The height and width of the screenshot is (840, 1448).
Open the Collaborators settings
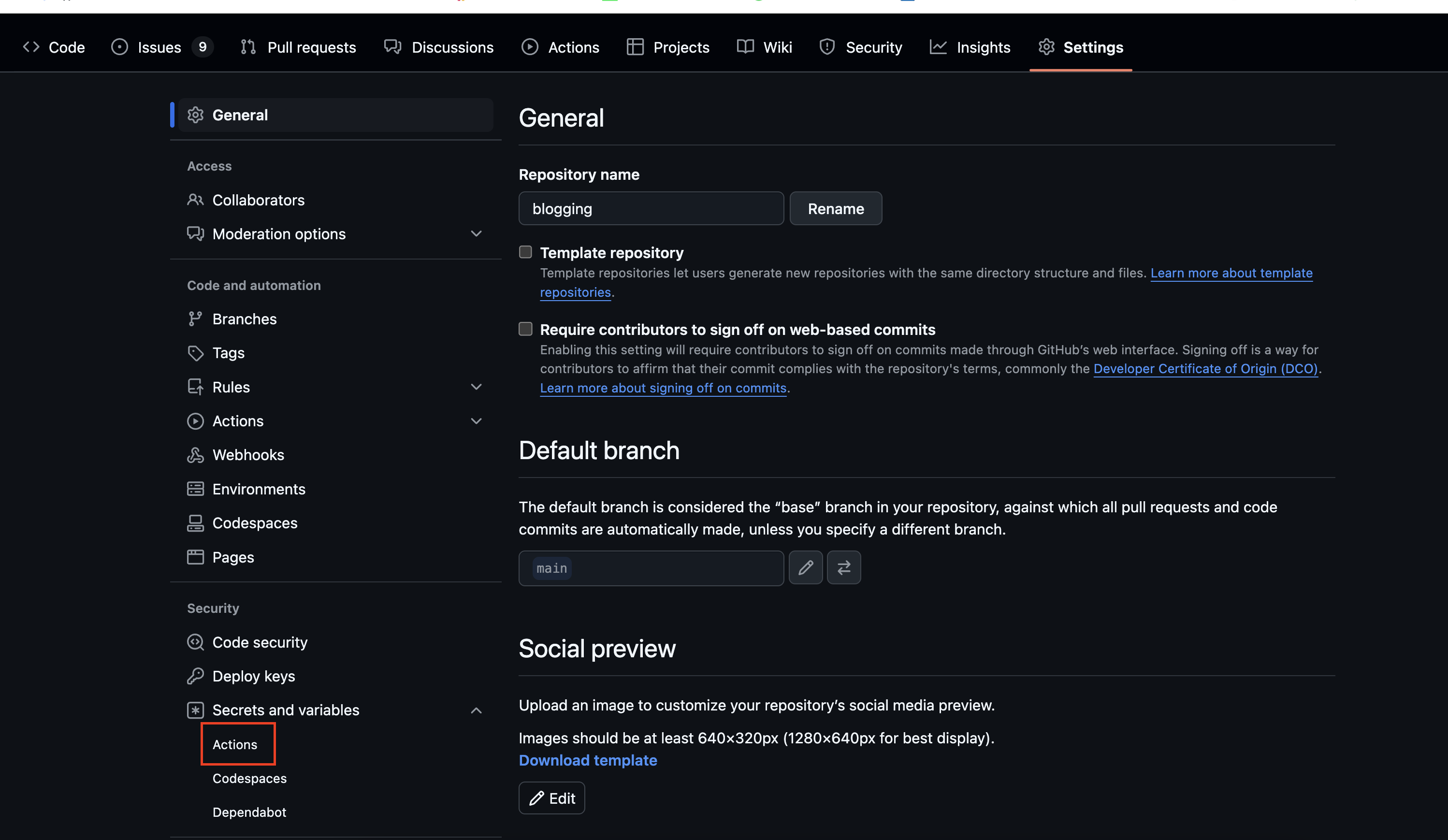click(259, 200)
